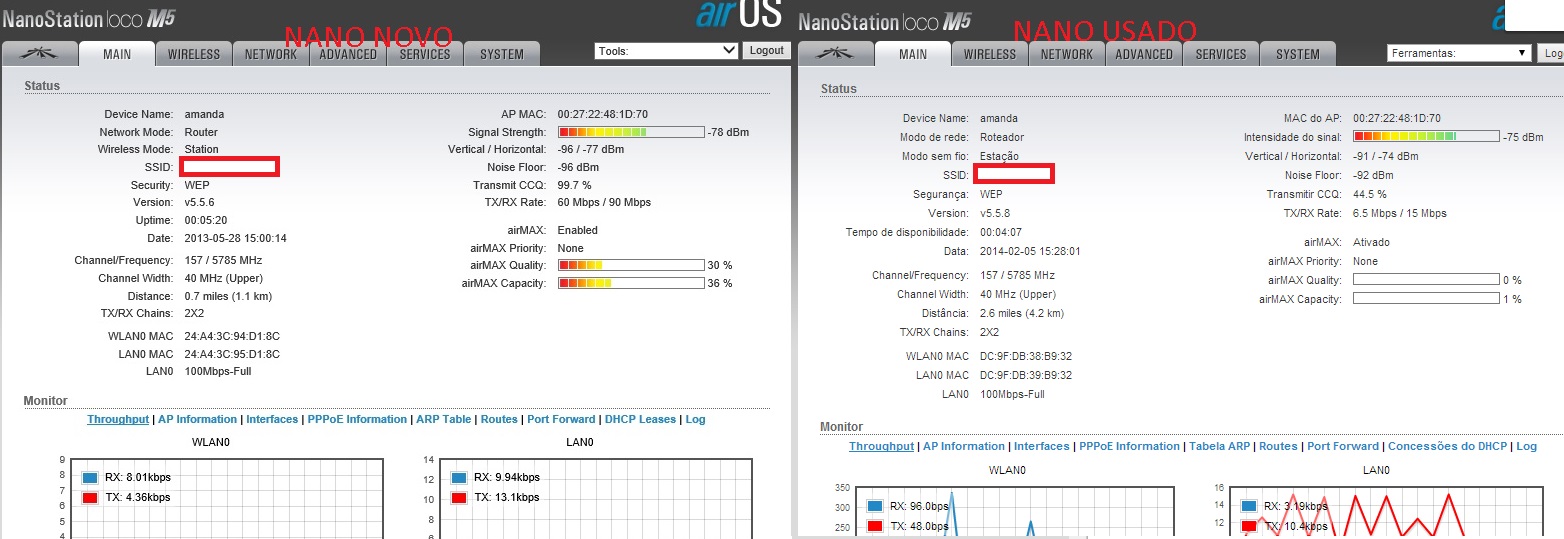
Task: Select Throughput link in right Monitor
Action: pyautogui.click(x=881, y=447)
